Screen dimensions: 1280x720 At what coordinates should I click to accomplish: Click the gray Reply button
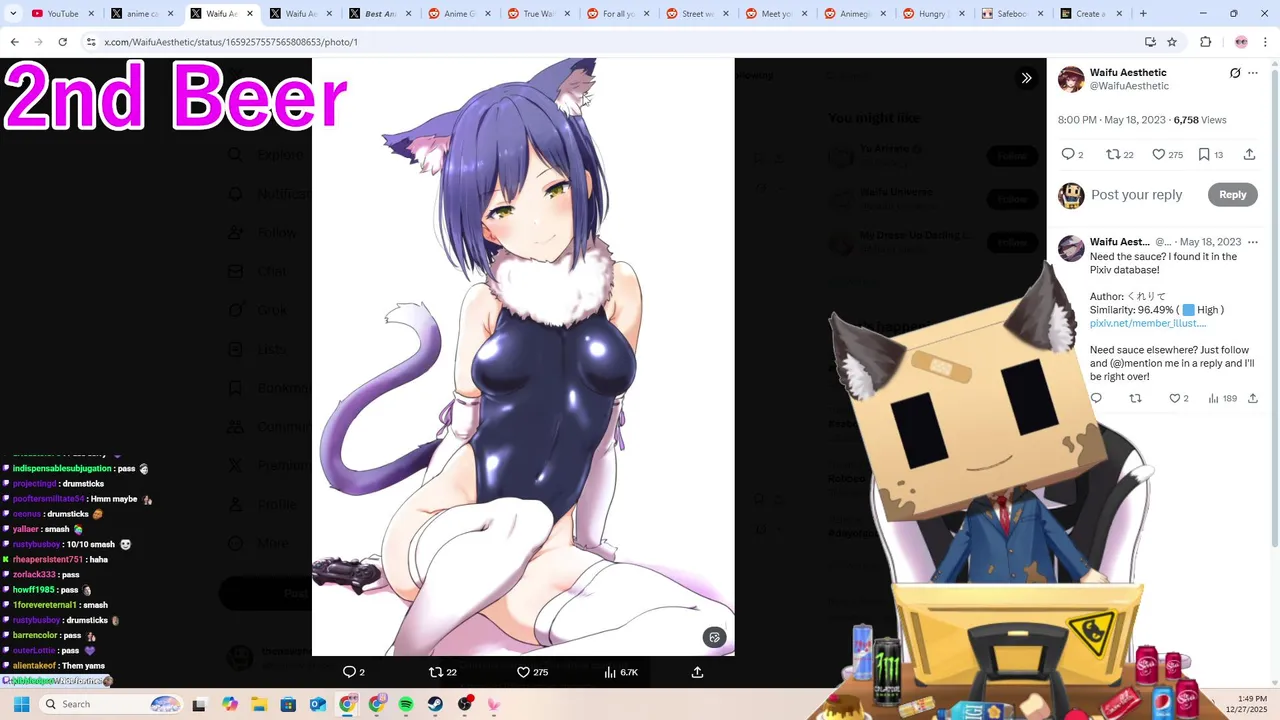pos(1232,195)
